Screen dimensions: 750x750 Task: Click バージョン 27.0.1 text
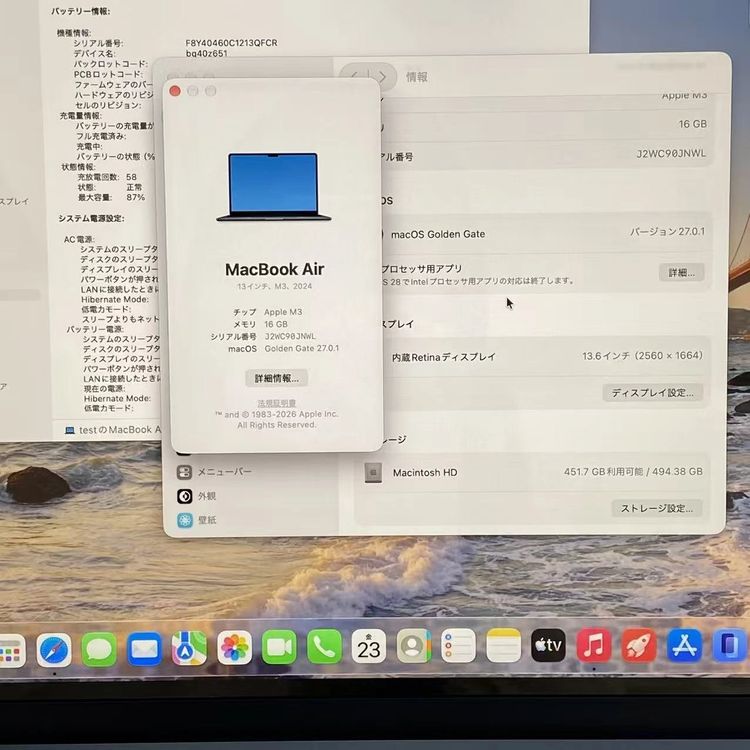[x=667, y=232]
